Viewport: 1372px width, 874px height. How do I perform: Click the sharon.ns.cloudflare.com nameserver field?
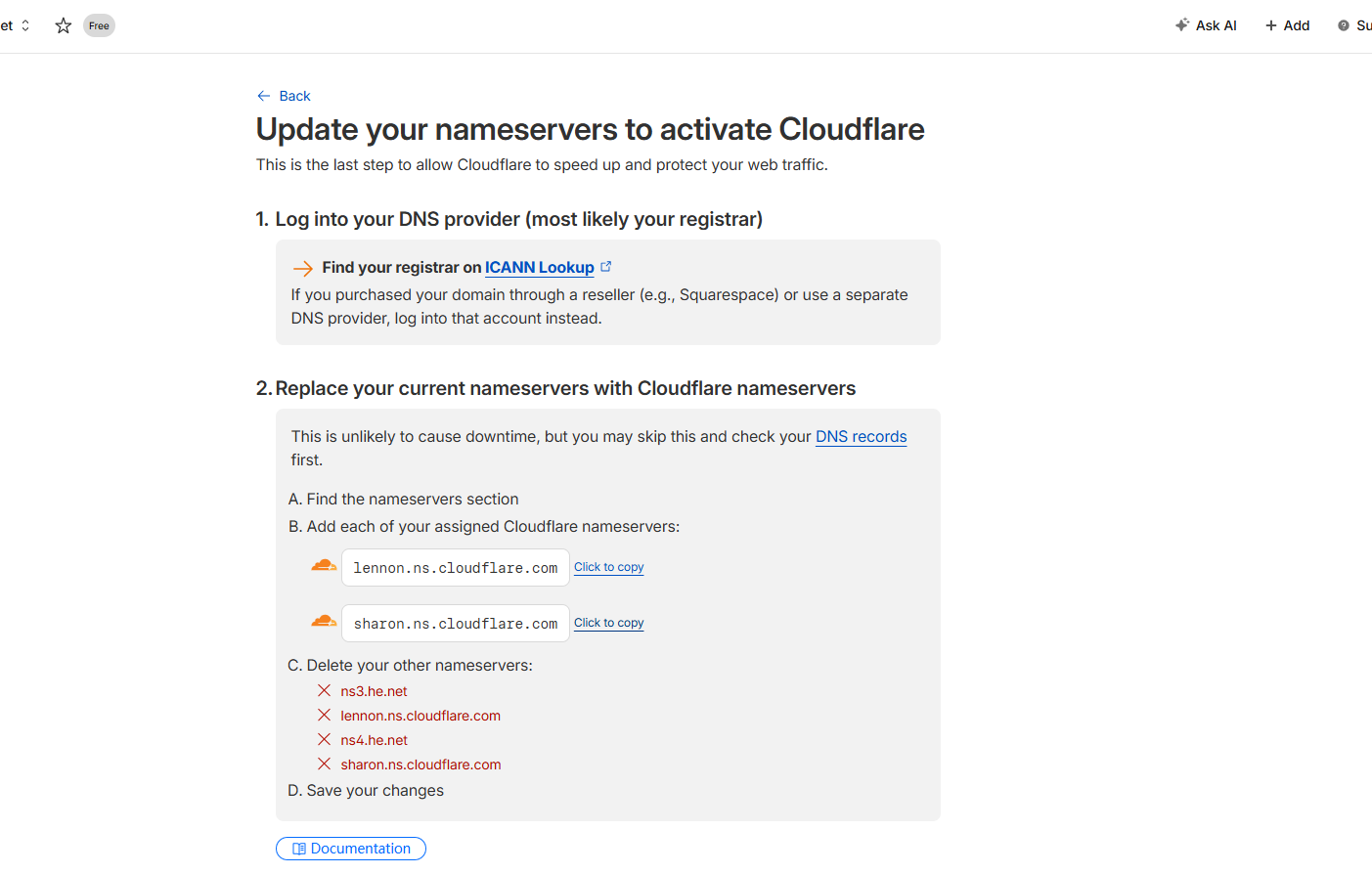click(x=456, y=624)
